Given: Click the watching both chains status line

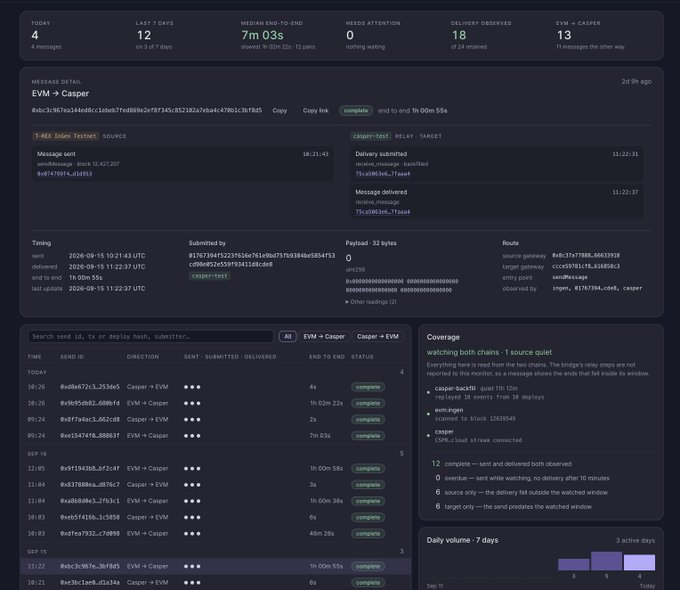Looking at the screenshot, I should click(x=489, y=352).
